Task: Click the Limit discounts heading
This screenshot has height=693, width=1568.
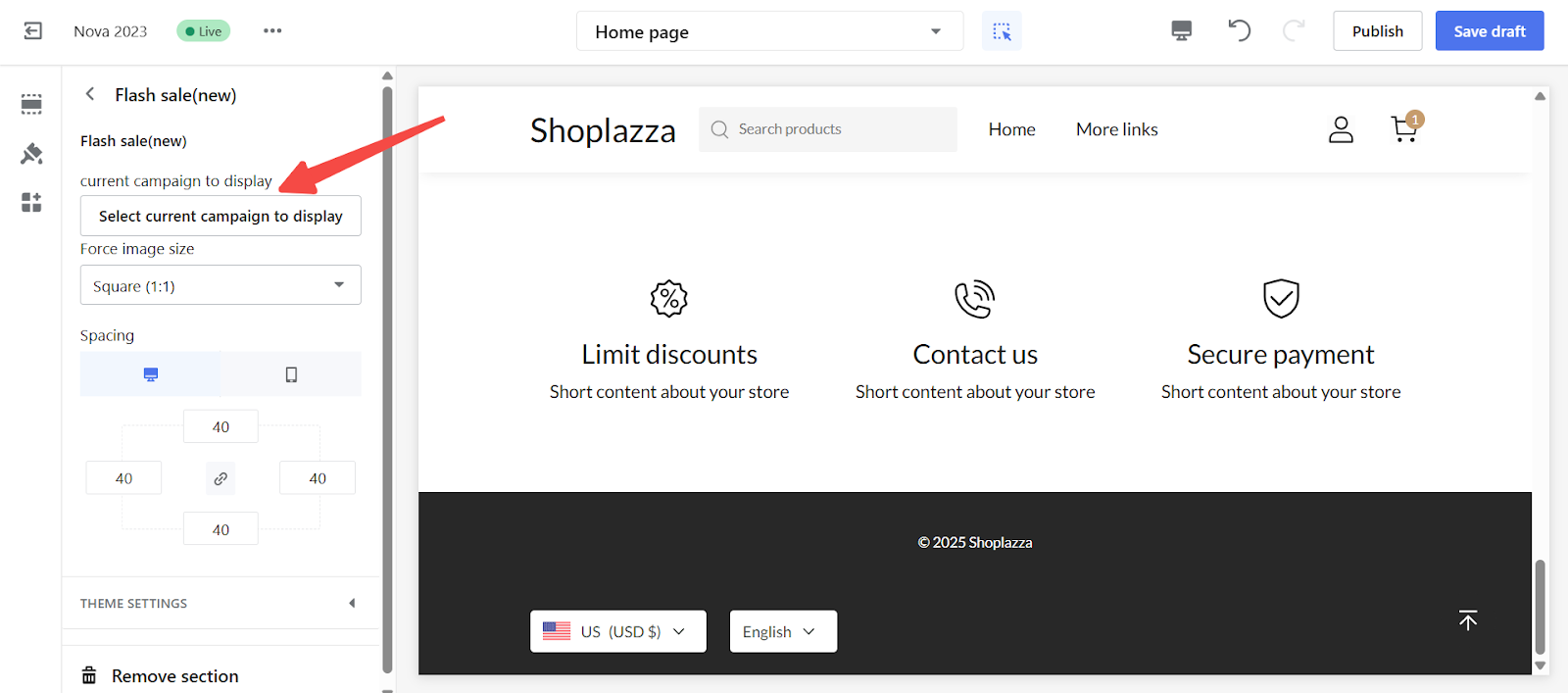Action: [x=669, y=354]
